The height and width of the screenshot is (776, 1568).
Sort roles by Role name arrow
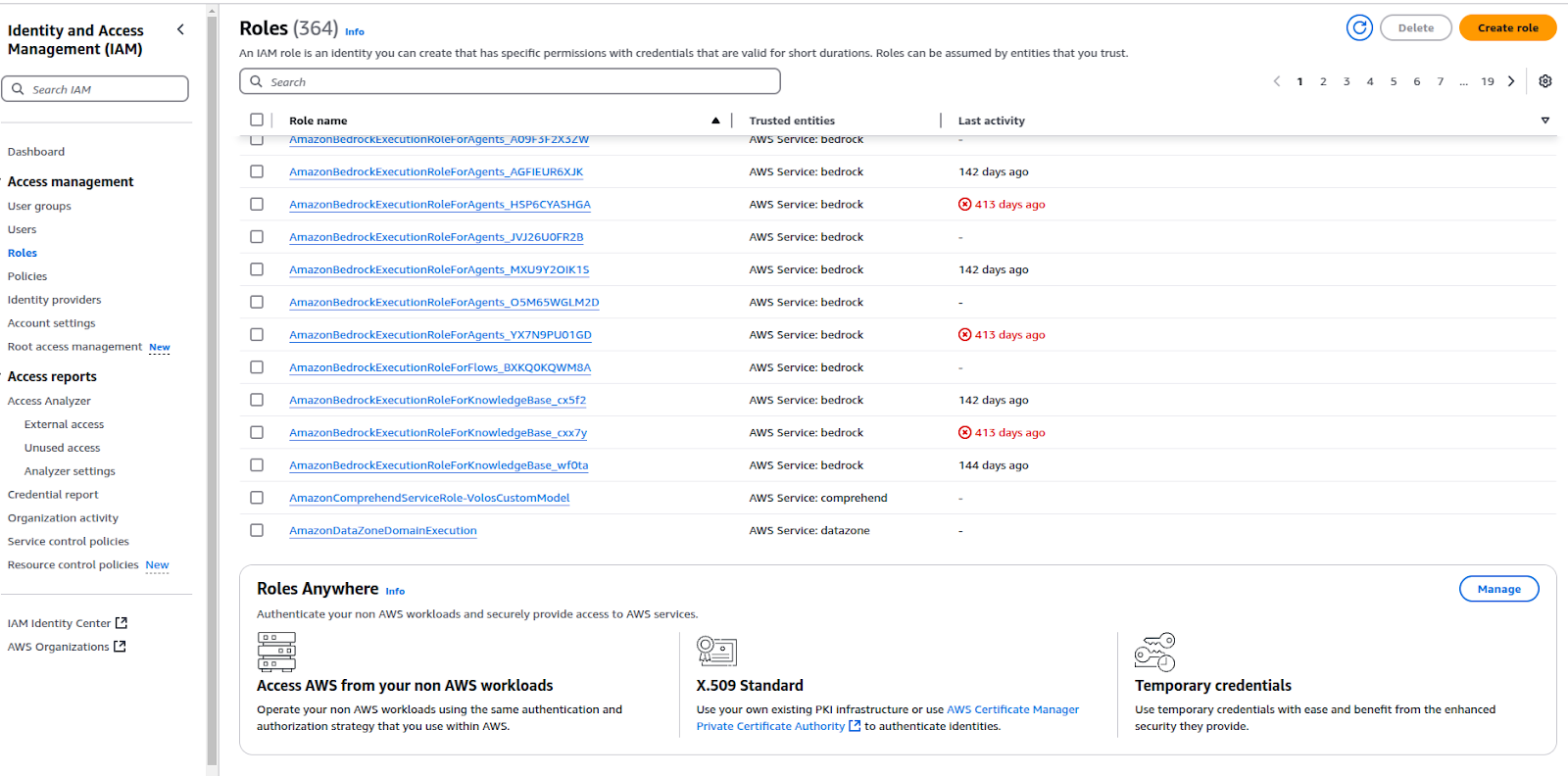pos(715,121)
